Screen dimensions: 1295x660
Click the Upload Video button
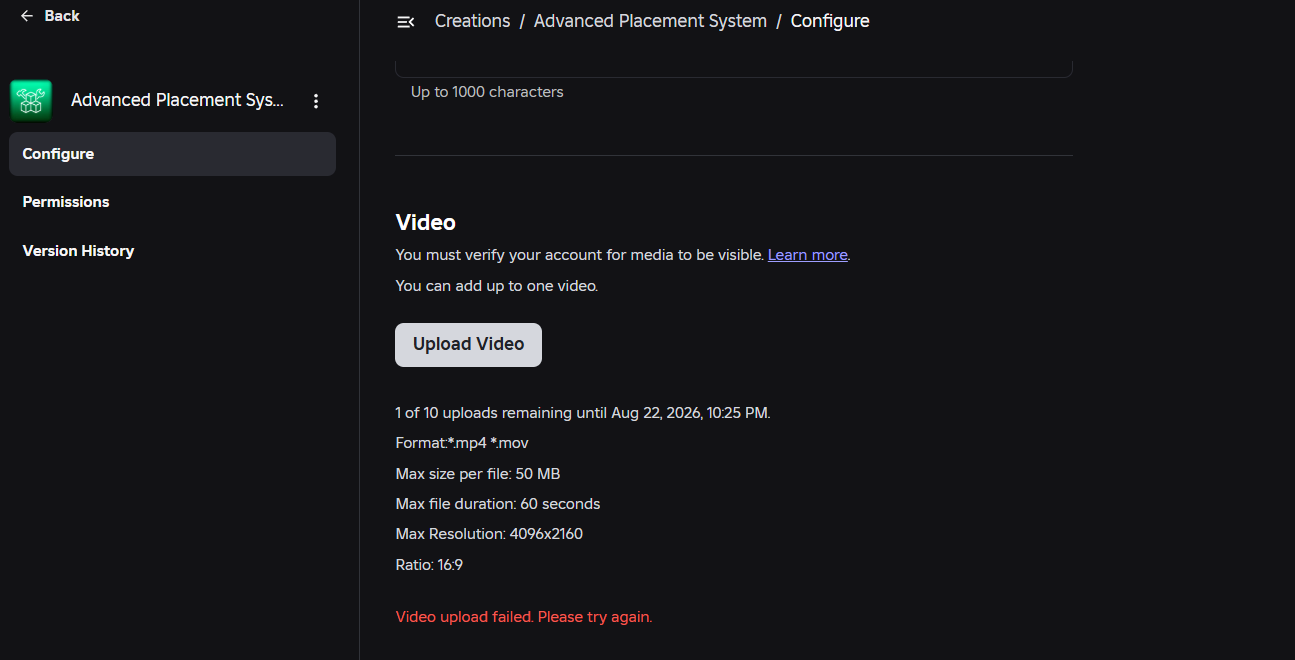(x=468, y=344)
